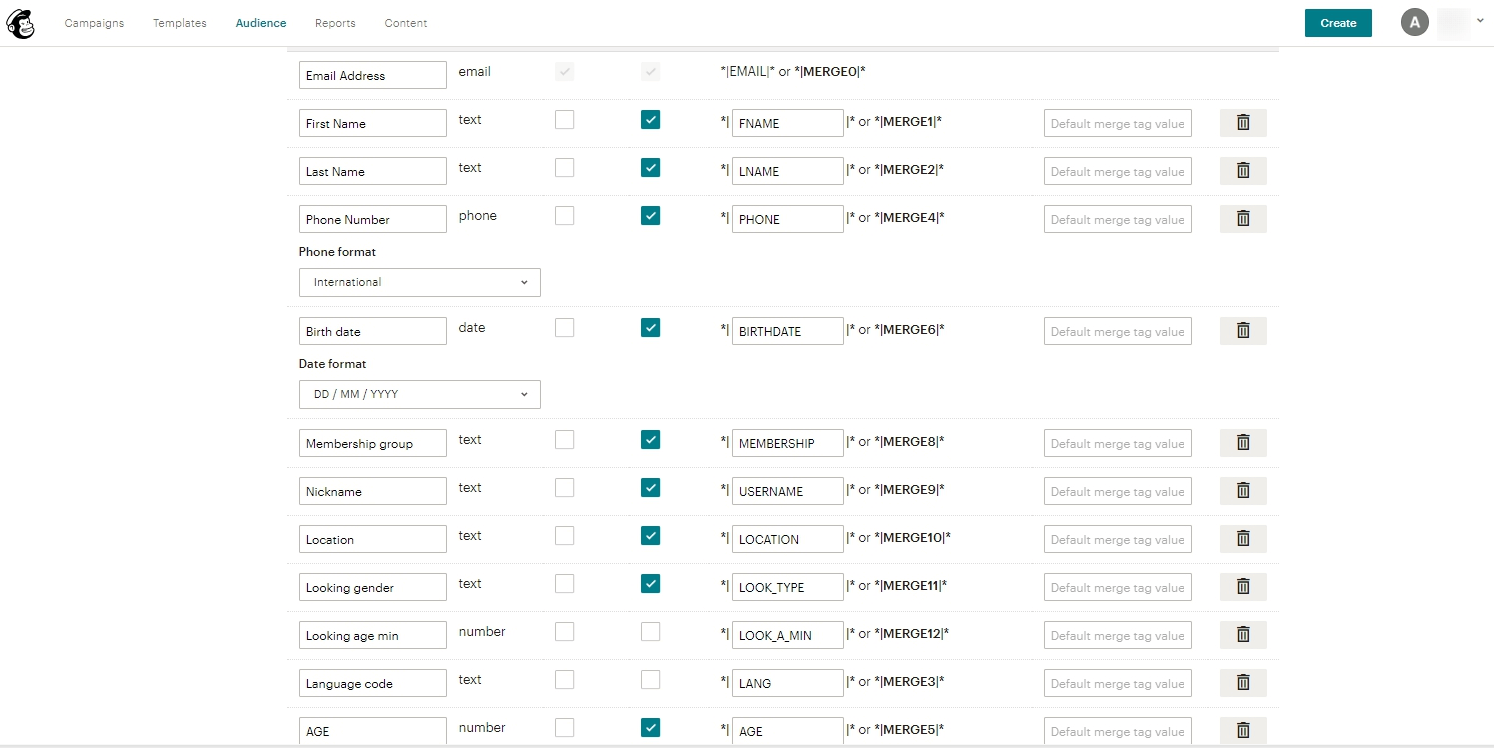The height and width of the screenshot is (748, 1494).
Task: Uncheck visible checkbox for Birth date
Action: tap(651, 328)
